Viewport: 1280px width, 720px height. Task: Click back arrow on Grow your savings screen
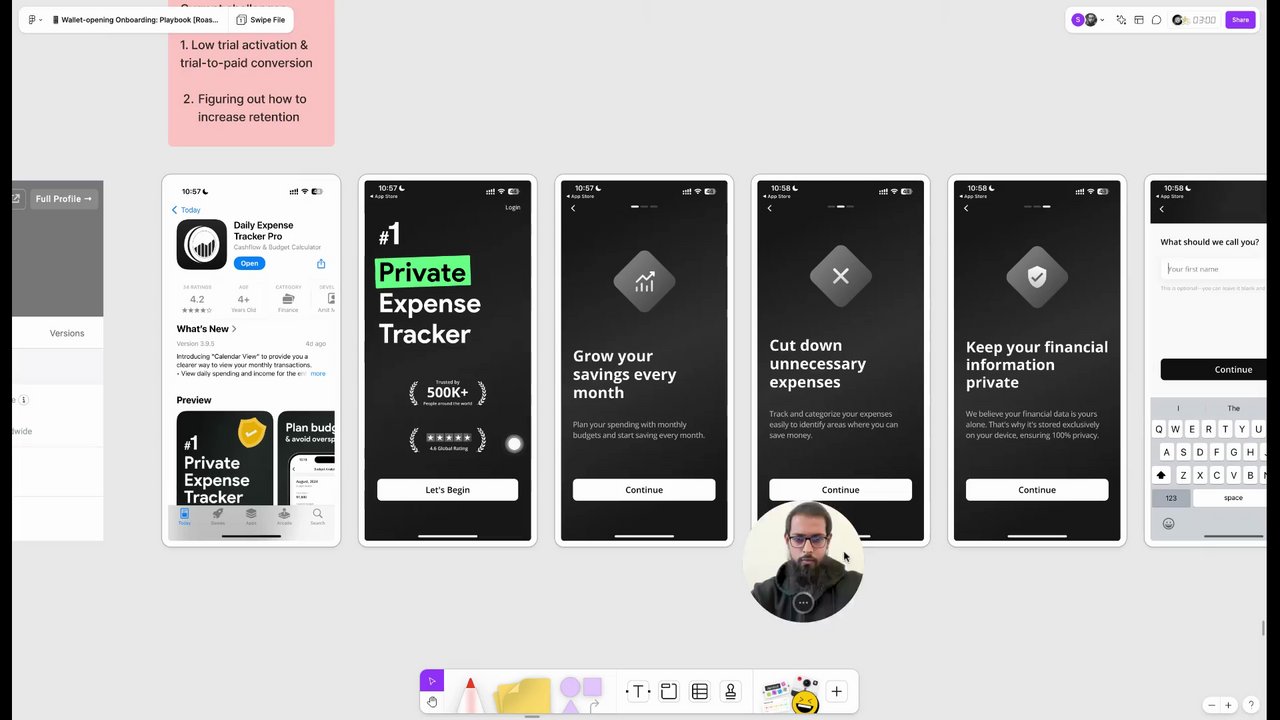coord(573,208)
